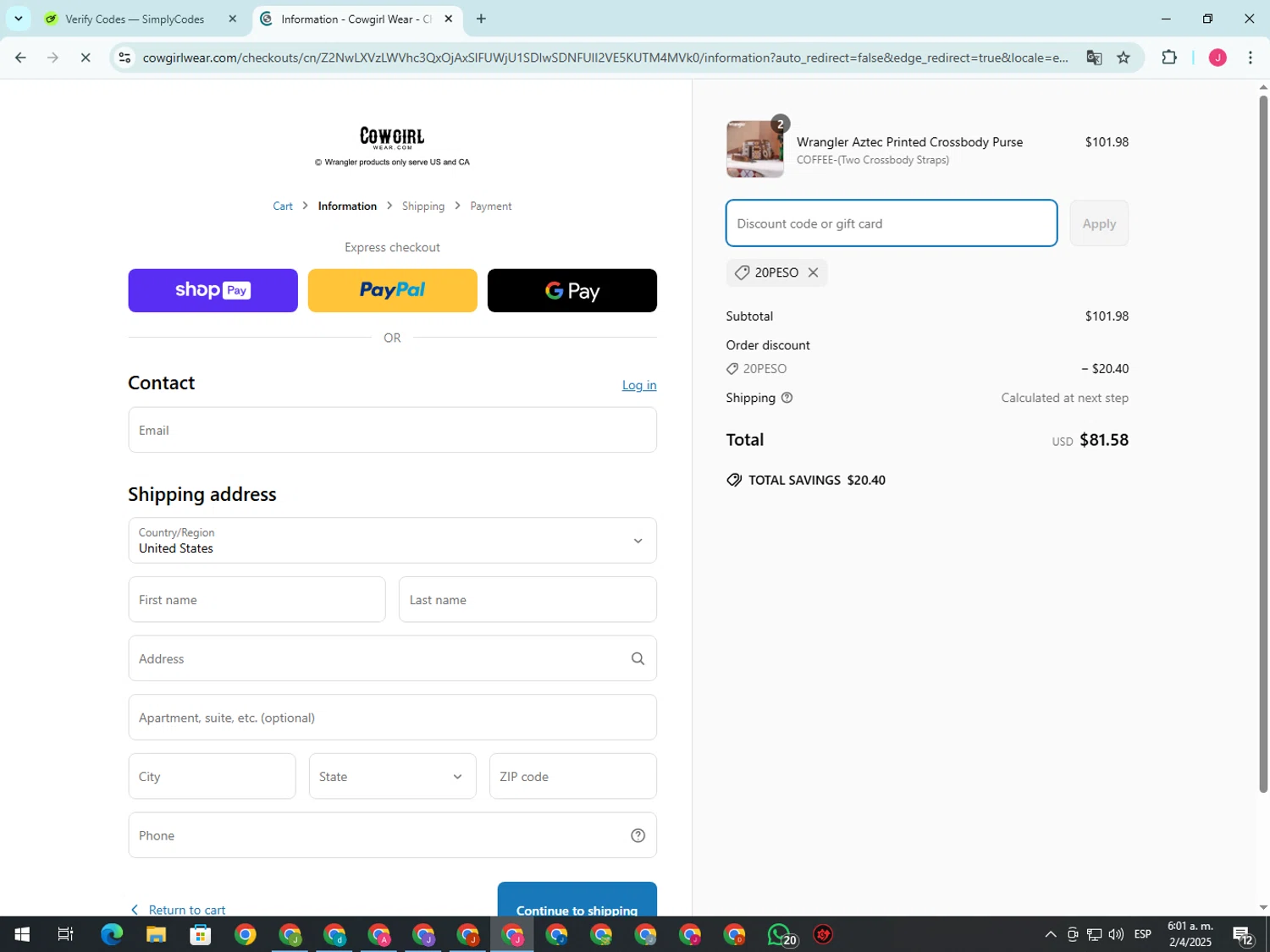Viewport: 1270px width, 952px height.
Task: Open the volume control in tray
Action: [1116, 934]
